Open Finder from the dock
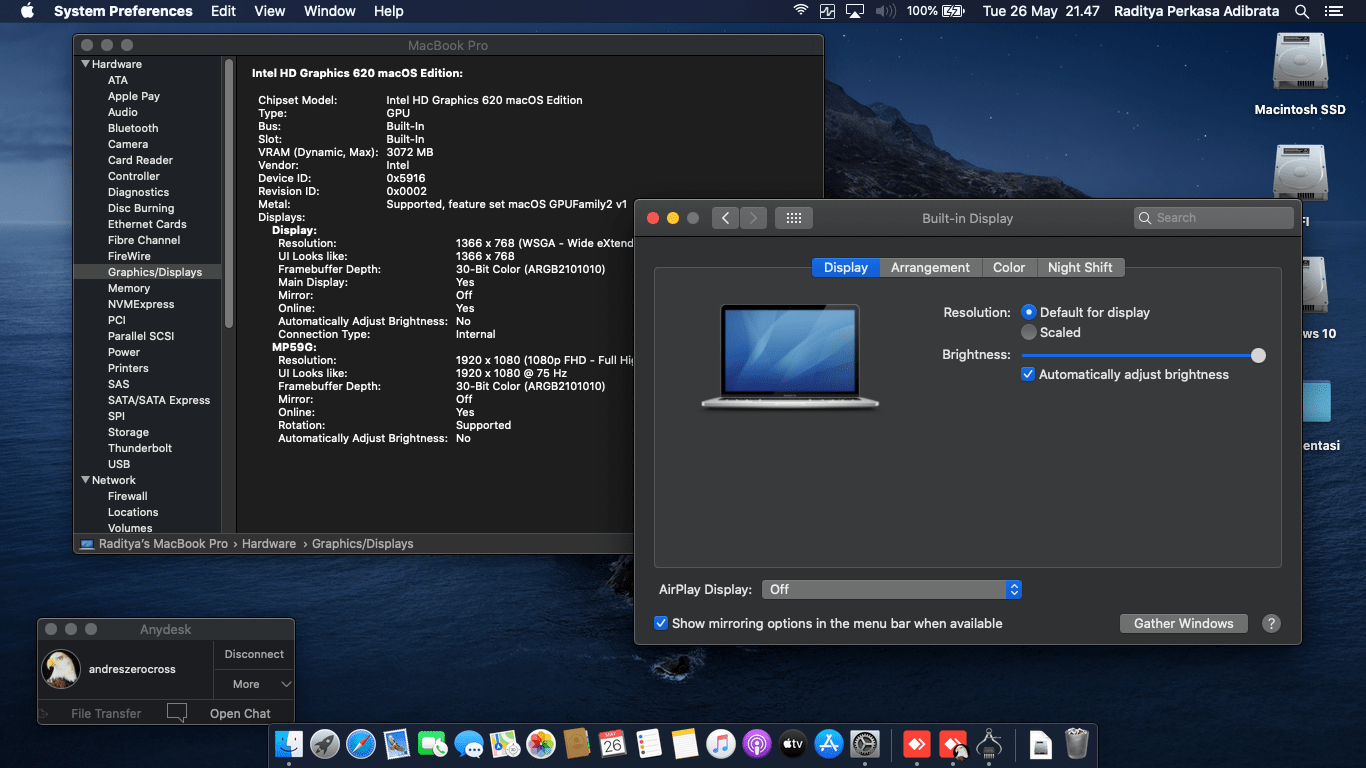Image resolution: width=1366 pixels, height=768 pixels. [289, 744]
